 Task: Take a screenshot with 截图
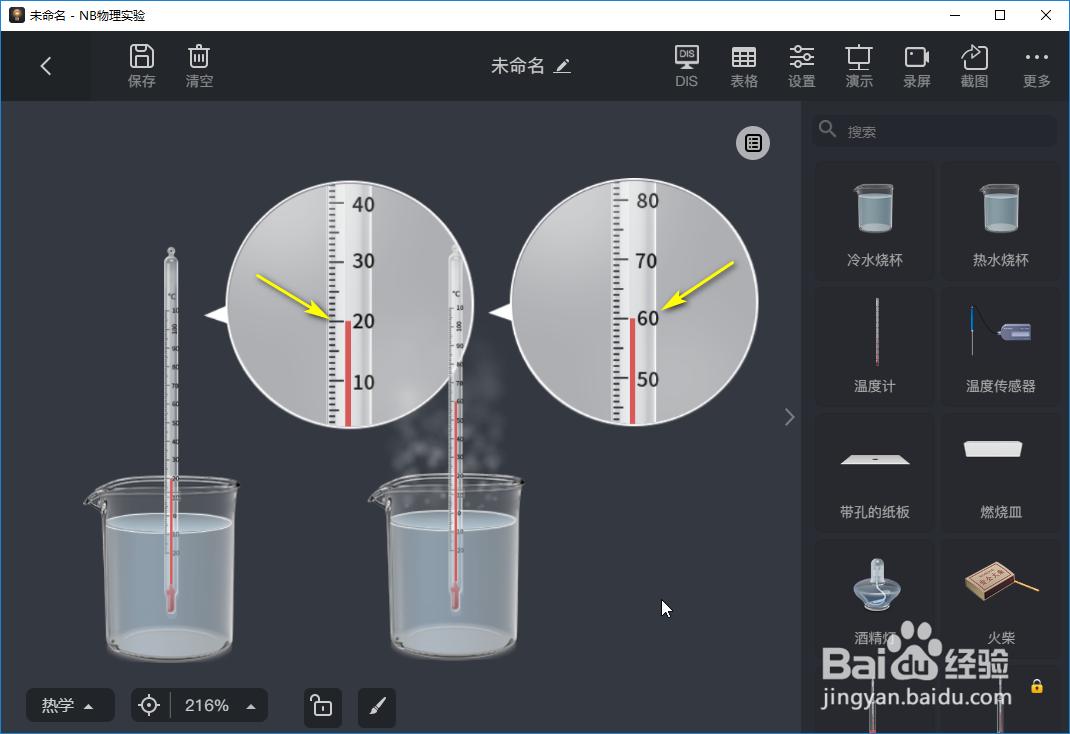coord(974,66)
